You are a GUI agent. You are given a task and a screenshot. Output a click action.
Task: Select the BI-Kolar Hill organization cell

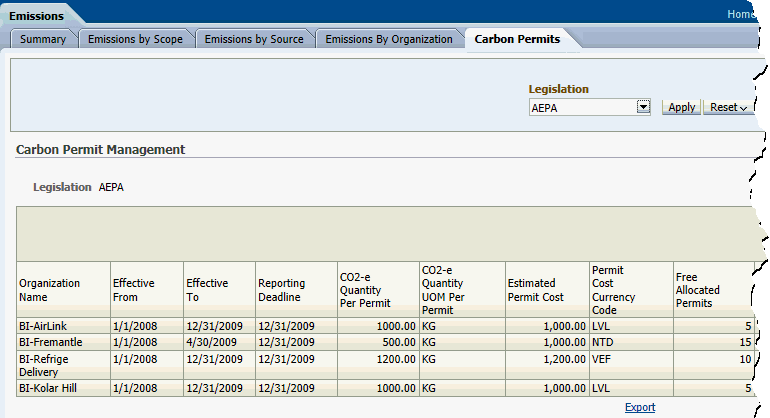coord(63,388)
